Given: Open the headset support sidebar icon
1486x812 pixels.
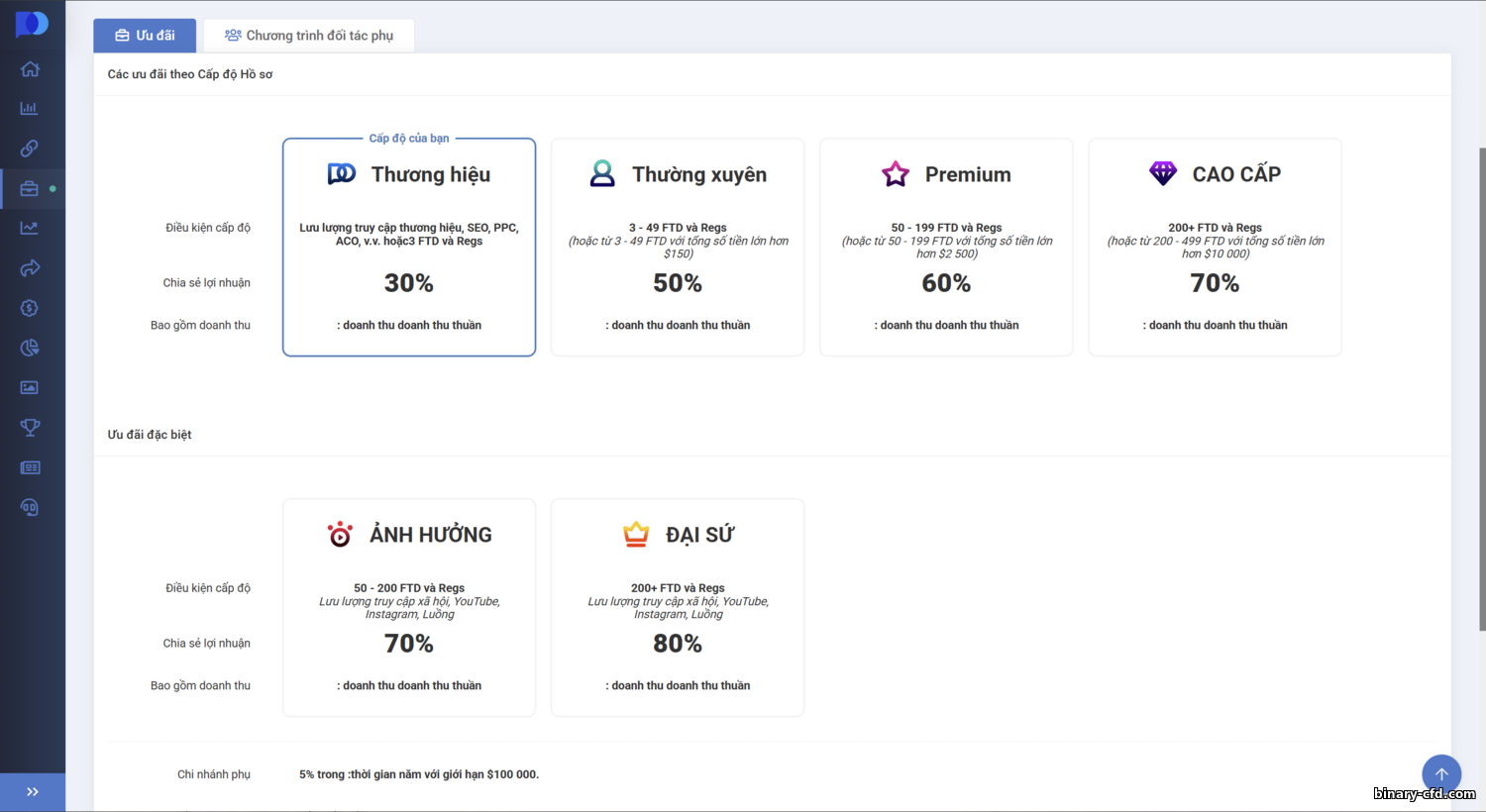Looking at the screenshot, I should (30, 508).
